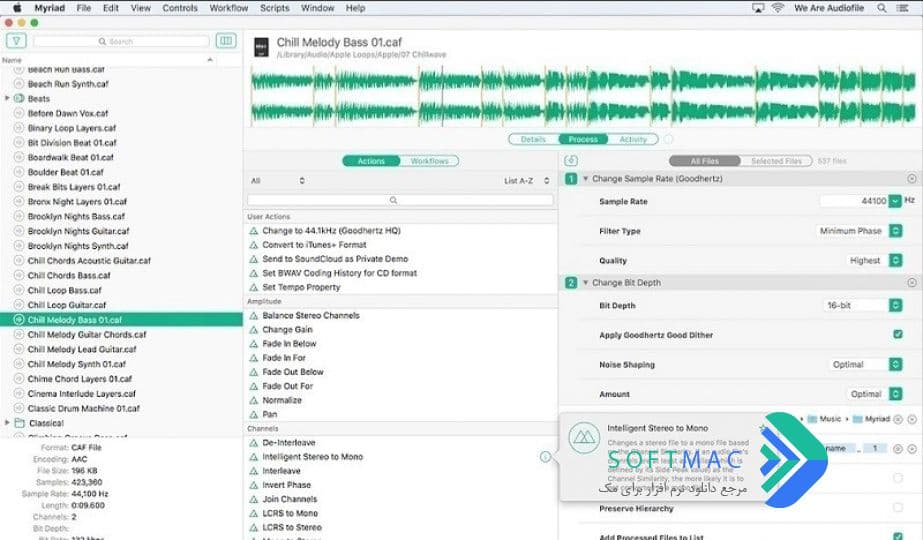Remove the Change Sample Rate action
The width and height of the screenshot is (923, 540).
[x=912, y=178]
